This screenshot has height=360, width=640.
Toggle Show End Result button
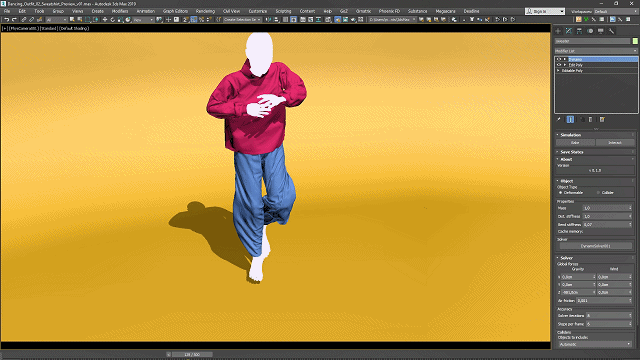point(570,120)
